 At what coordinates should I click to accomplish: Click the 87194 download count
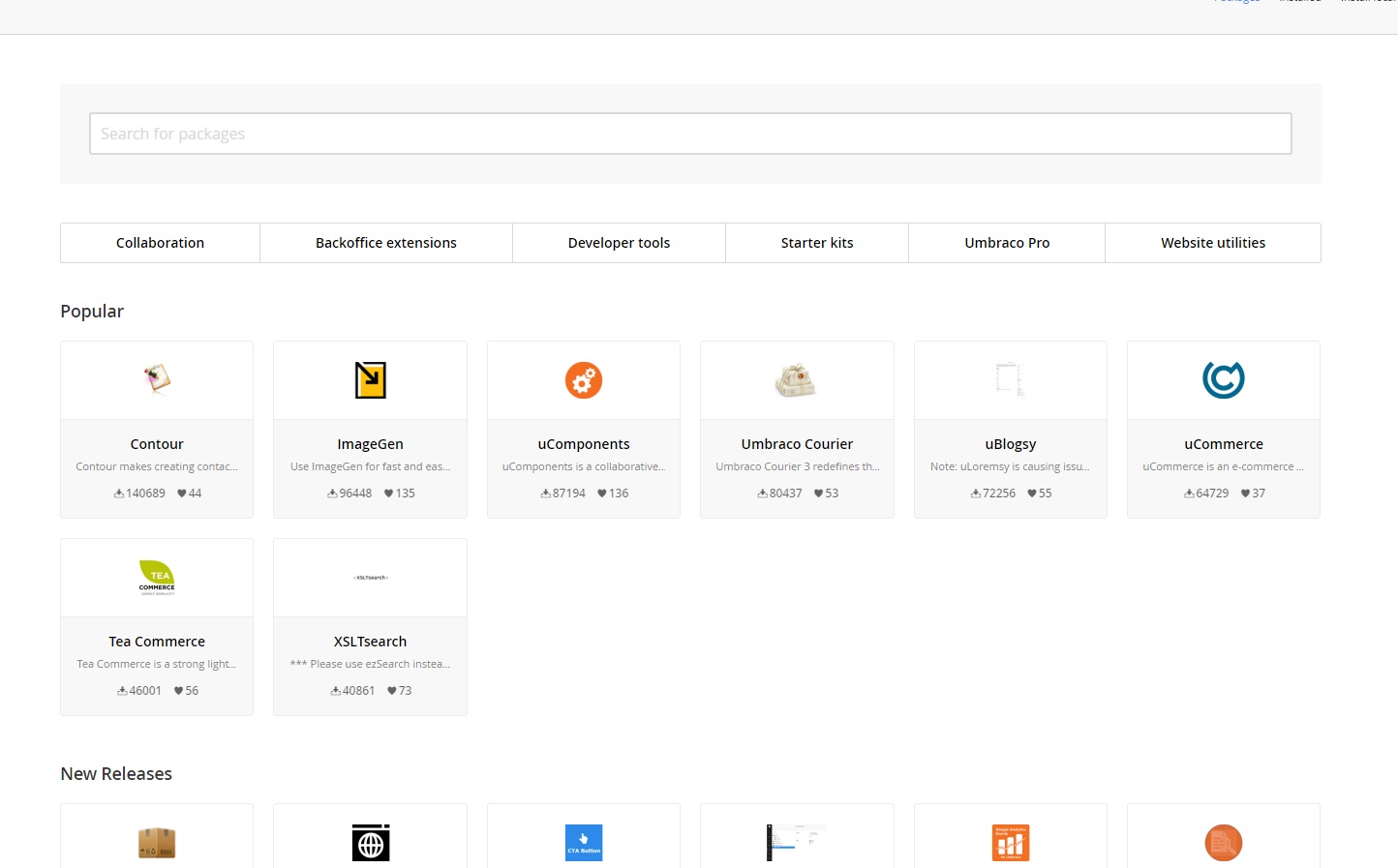tap(569, 494)
